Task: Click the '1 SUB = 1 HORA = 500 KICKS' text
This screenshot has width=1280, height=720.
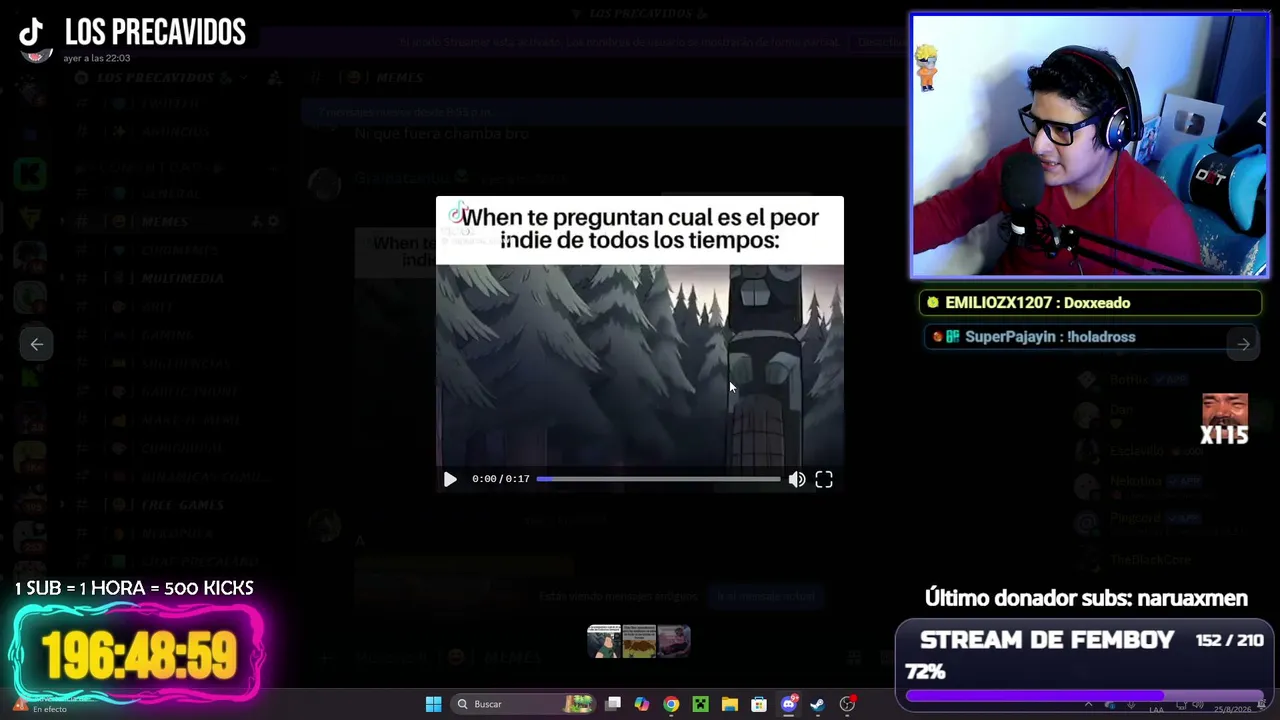Action: click(134, 588)
